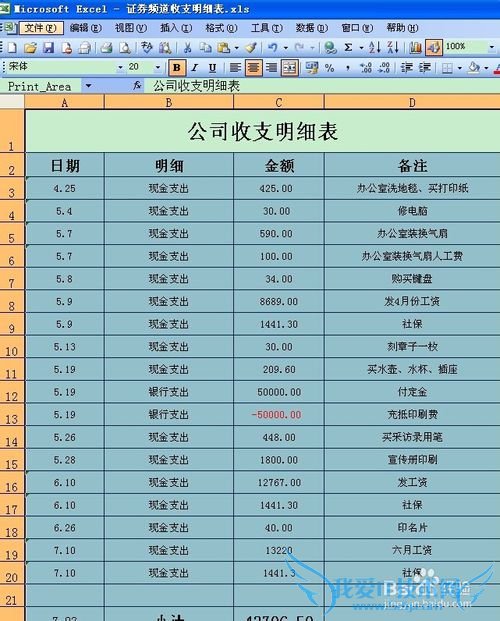Click the insert function fx icon
Image resolution: width=500 pixels, height=621 pixels.
click(x=137, y=86)
